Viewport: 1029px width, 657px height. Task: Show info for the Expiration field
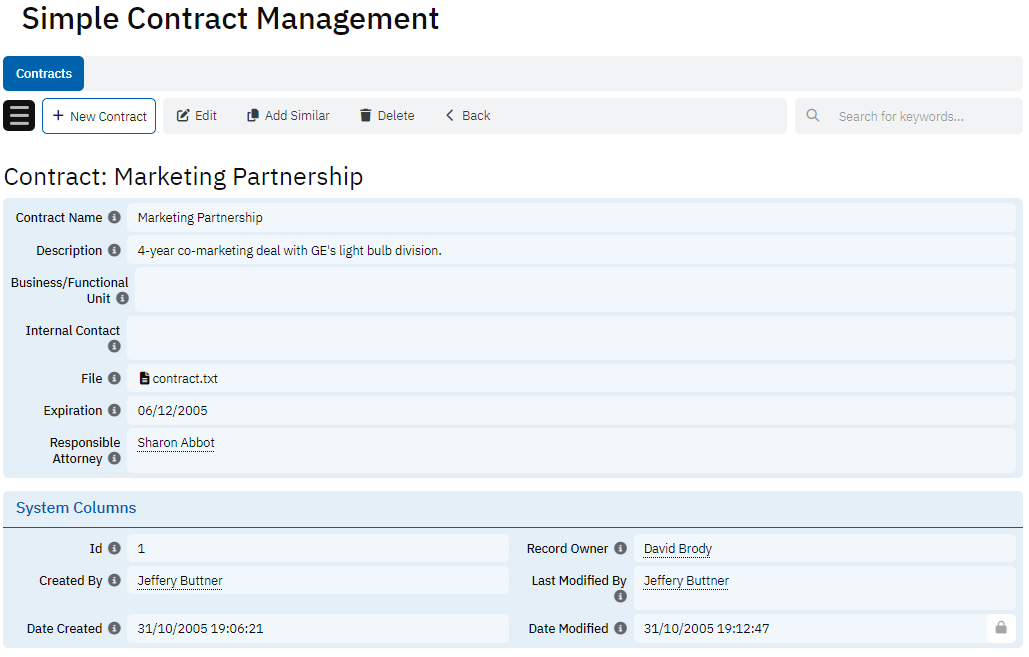114,411
